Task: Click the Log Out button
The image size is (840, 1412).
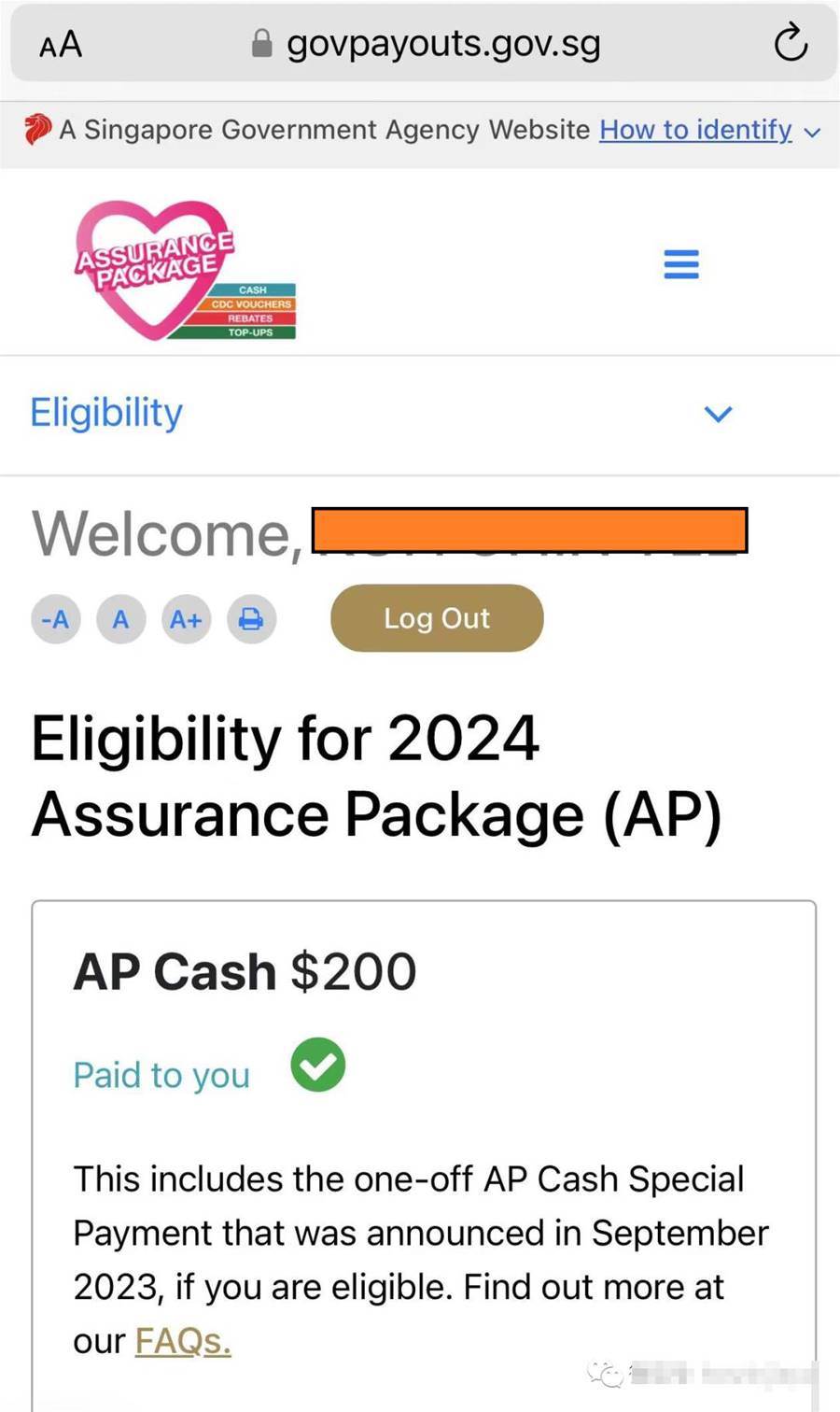Action: coord(437,618)
